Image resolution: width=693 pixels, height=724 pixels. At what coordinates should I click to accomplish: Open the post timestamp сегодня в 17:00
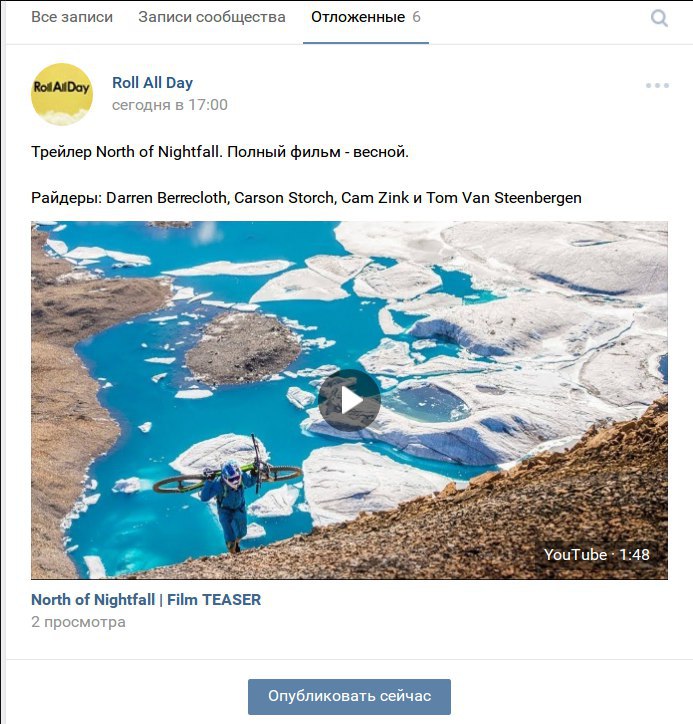[x=169, y=105]
